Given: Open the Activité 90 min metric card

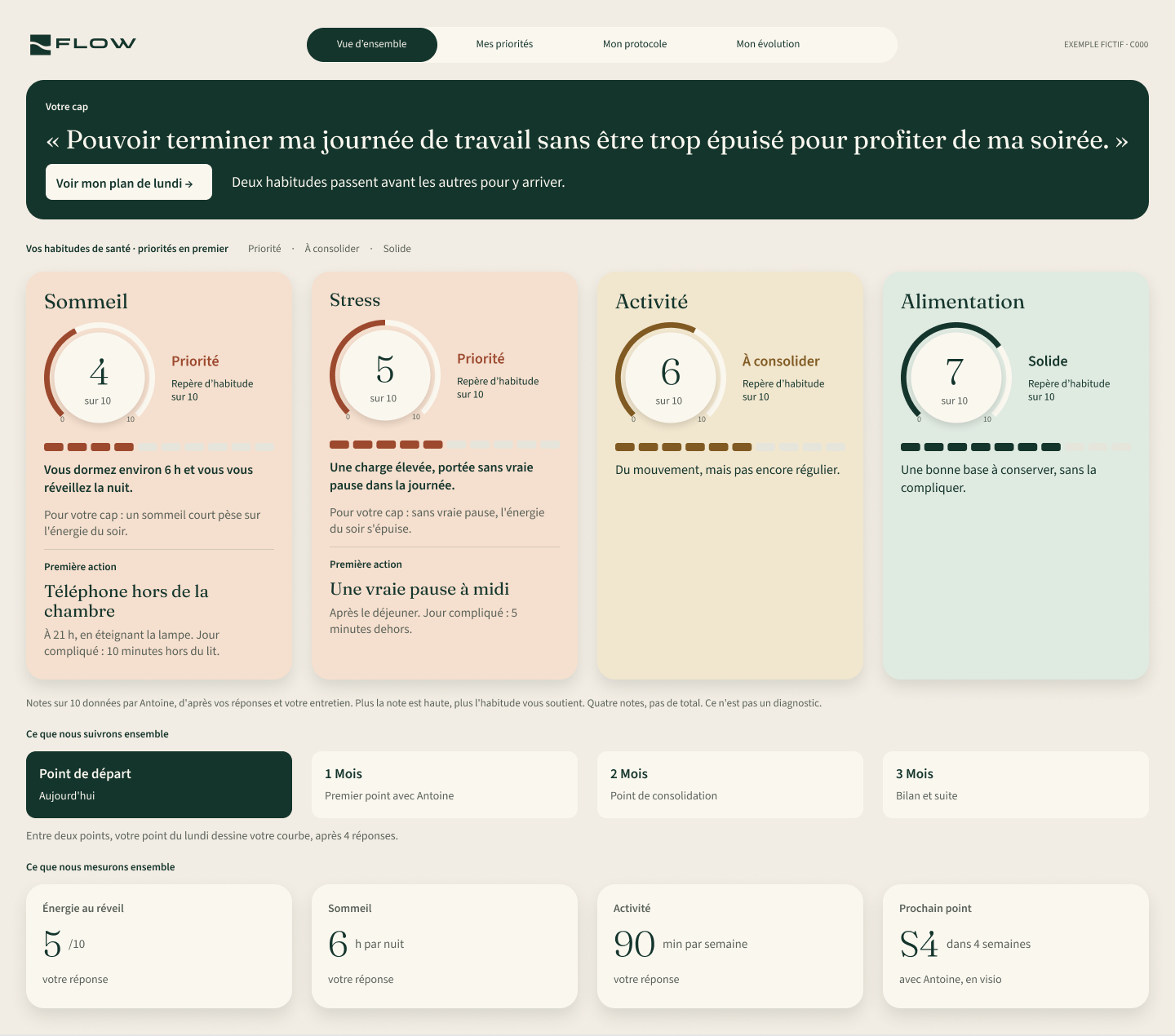Looking at the screenshot, I should [x=730, y=946].
